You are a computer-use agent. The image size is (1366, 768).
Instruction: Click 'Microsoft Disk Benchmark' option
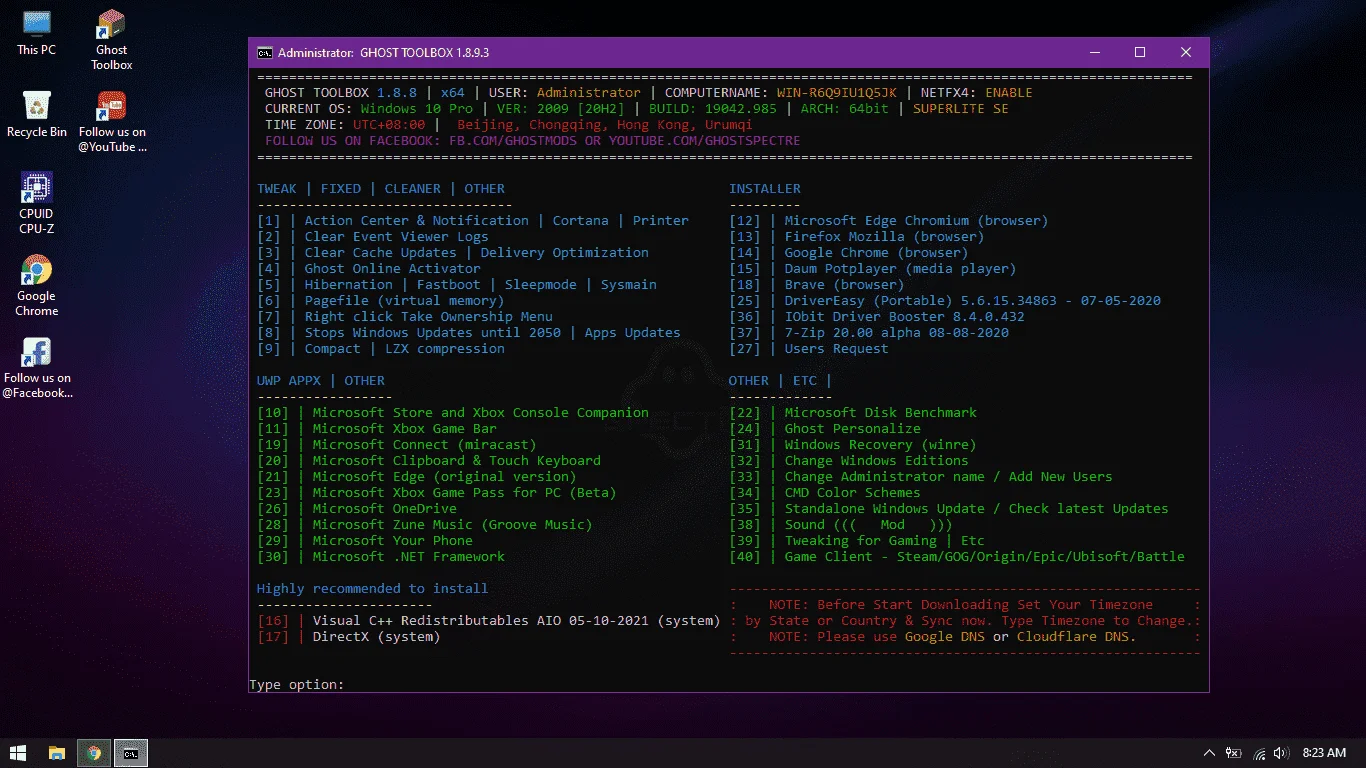(x=881, y=413)
